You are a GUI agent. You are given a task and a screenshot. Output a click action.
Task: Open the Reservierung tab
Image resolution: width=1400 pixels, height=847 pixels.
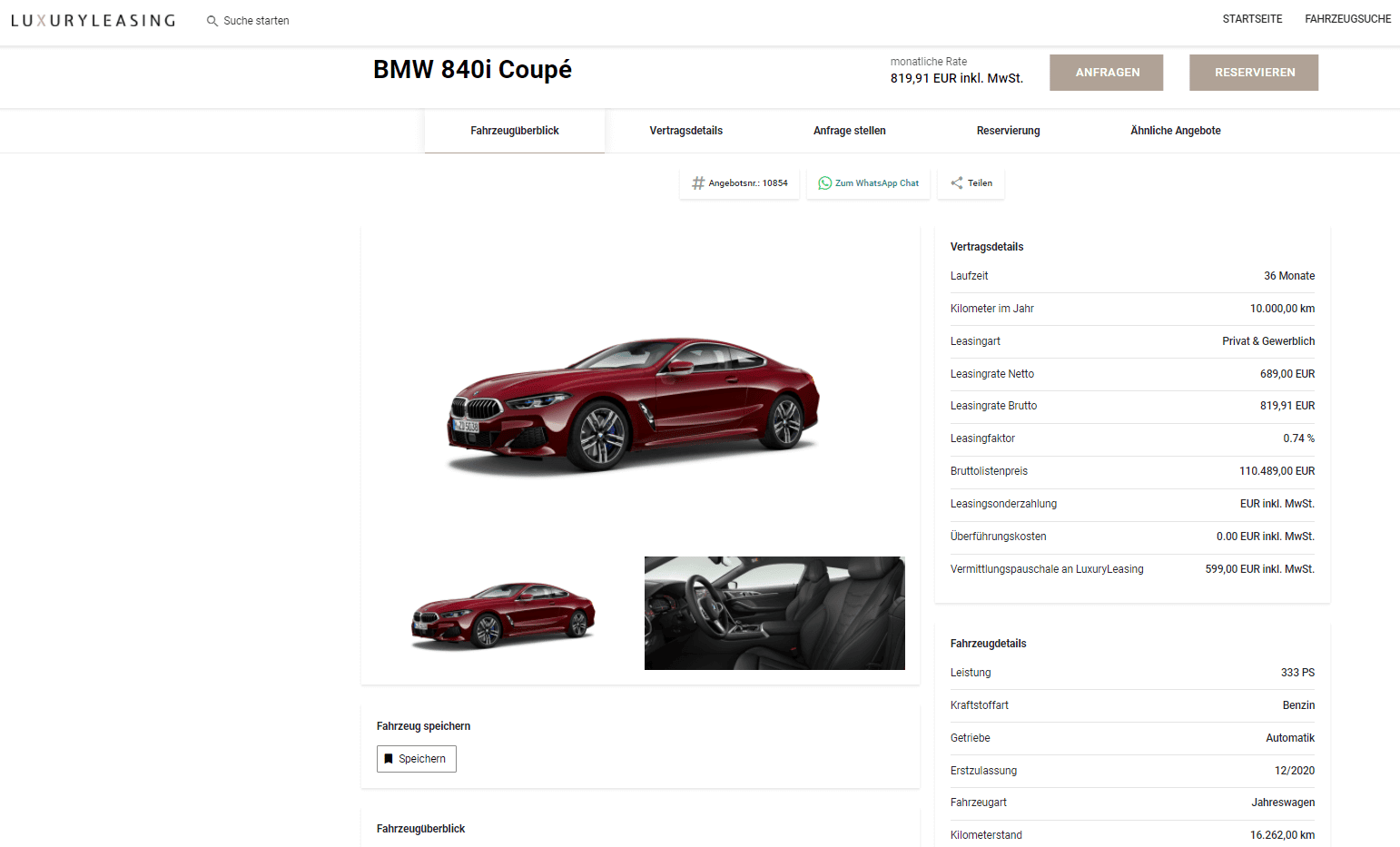pyautogui.click(x=1009, y=131)
